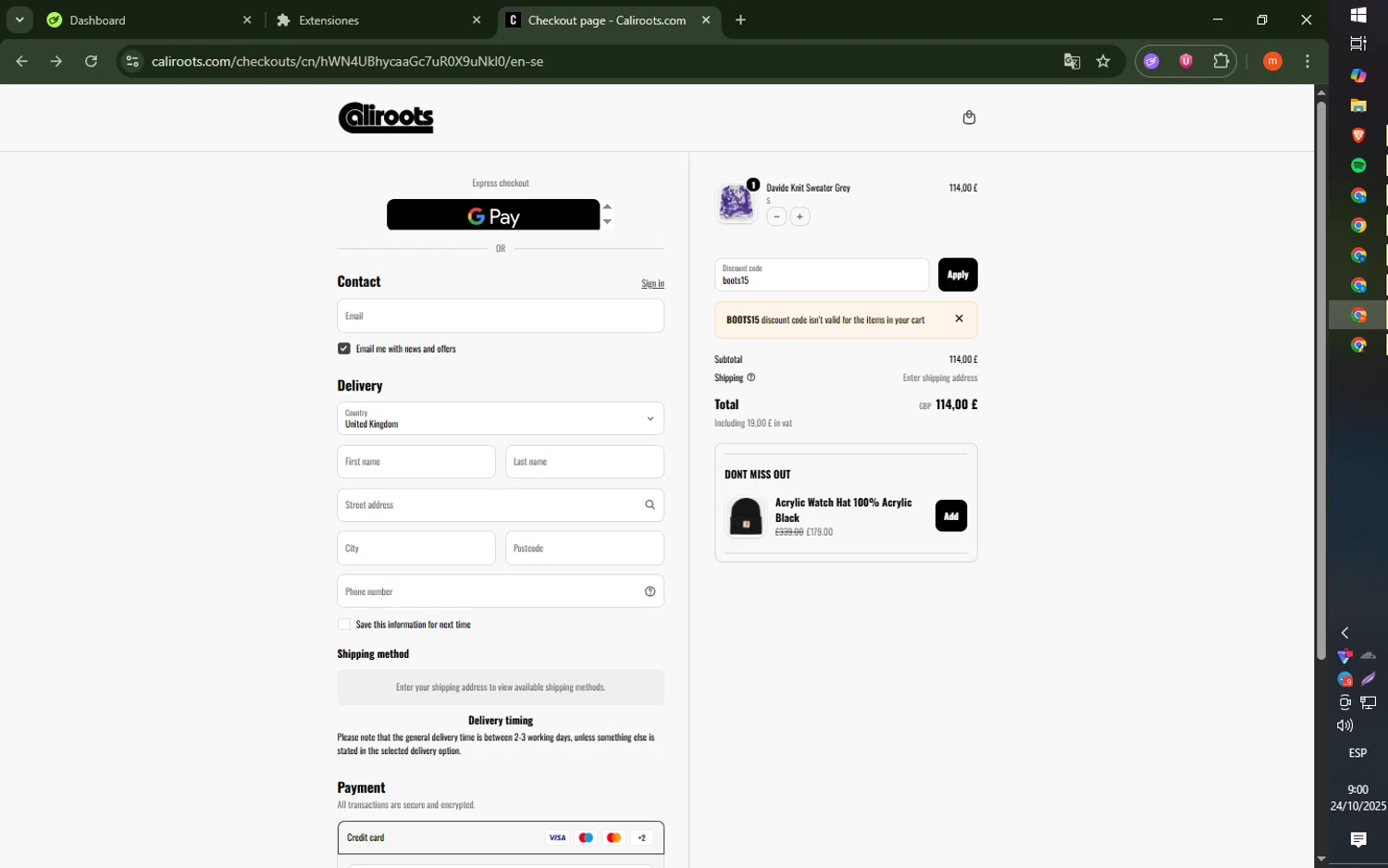Open the Extensions puzzle menu
This screenshot has width=1388, height=868.
tap(1221, 62)
